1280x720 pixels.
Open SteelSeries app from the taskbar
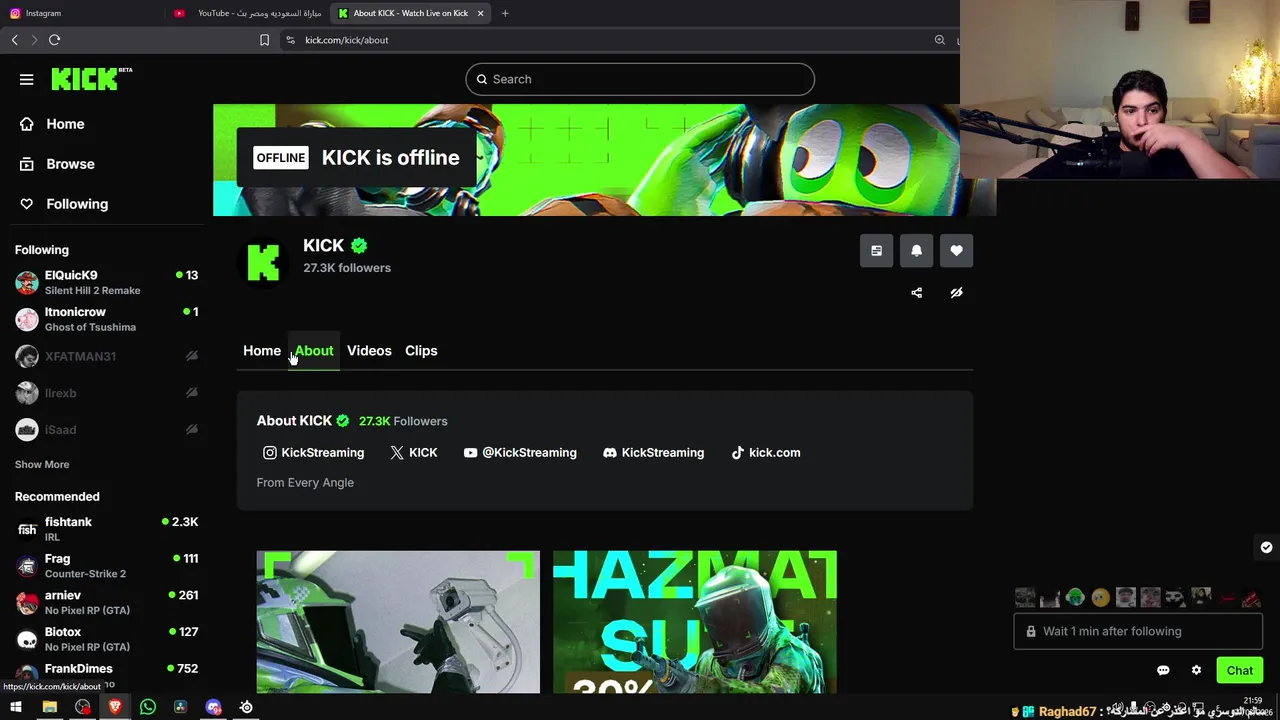[x=246, y=707]
